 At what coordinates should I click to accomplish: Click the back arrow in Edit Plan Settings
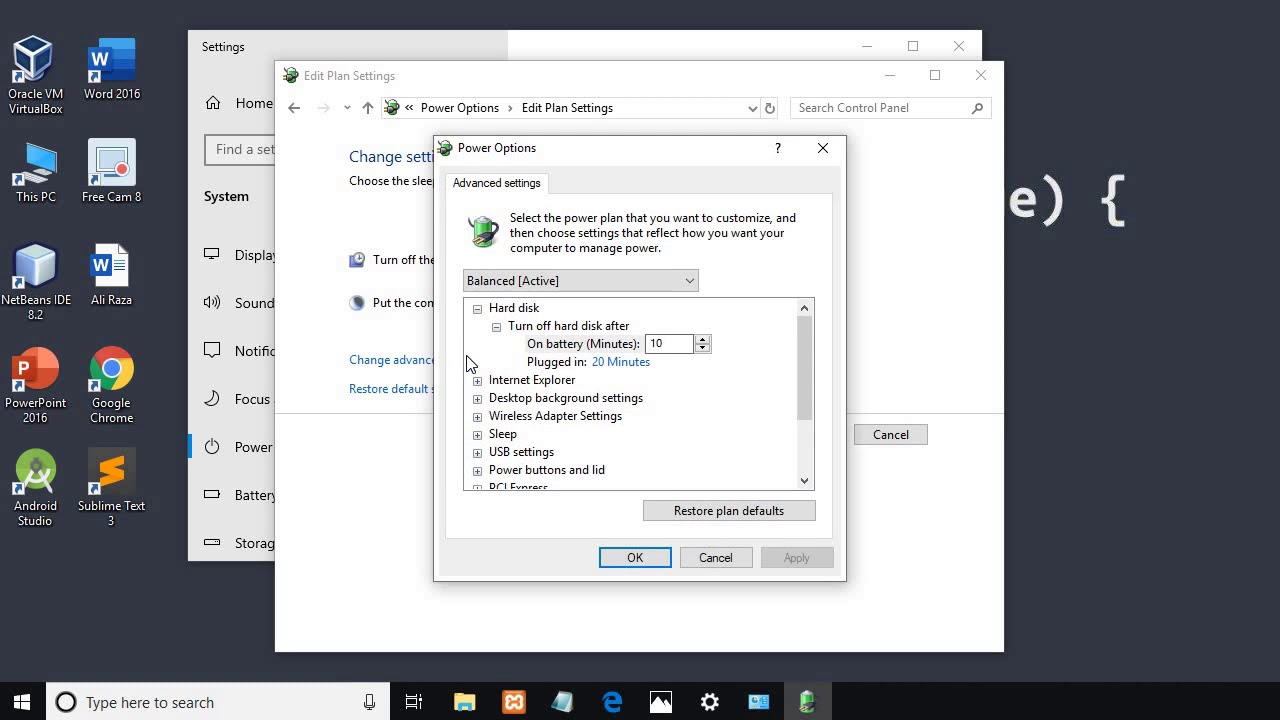point(294,108)
